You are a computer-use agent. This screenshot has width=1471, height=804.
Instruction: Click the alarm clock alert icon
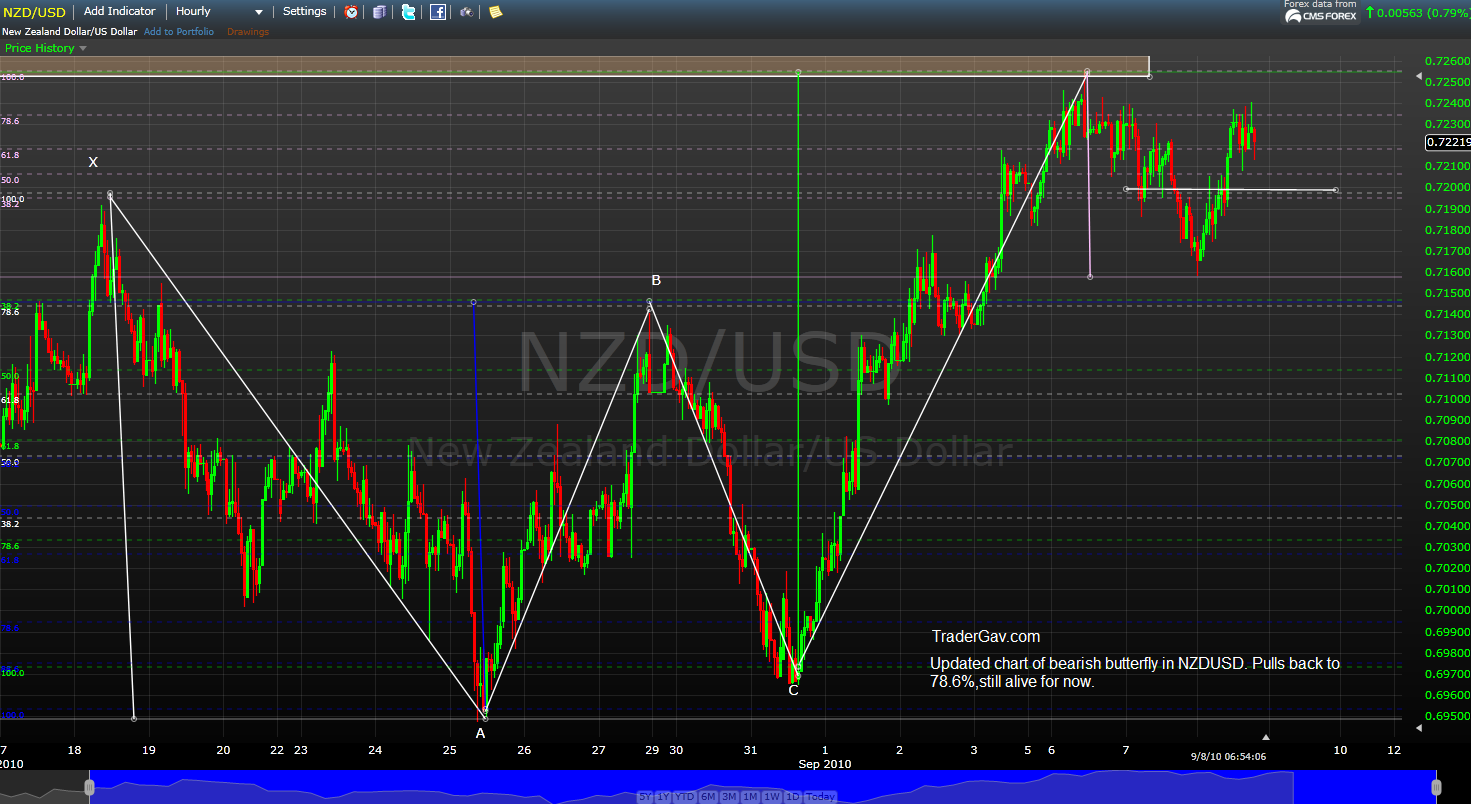(351, 12)
